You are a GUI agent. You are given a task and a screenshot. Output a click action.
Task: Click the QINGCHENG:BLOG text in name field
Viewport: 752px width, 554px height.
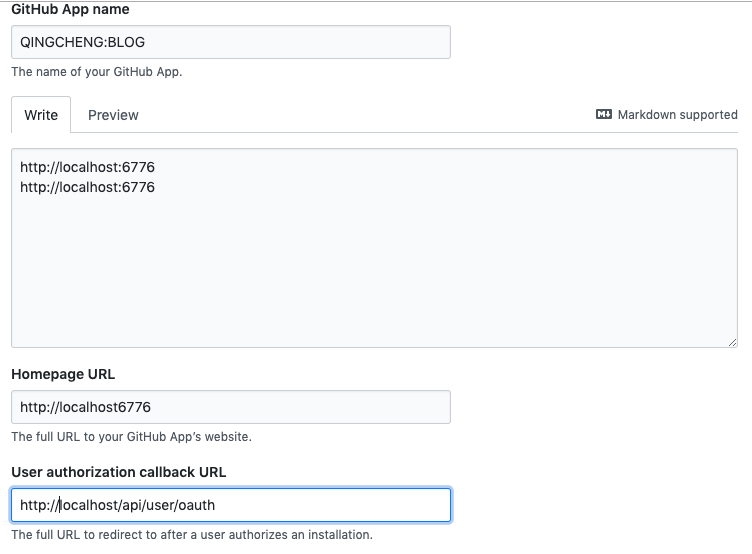83,43
